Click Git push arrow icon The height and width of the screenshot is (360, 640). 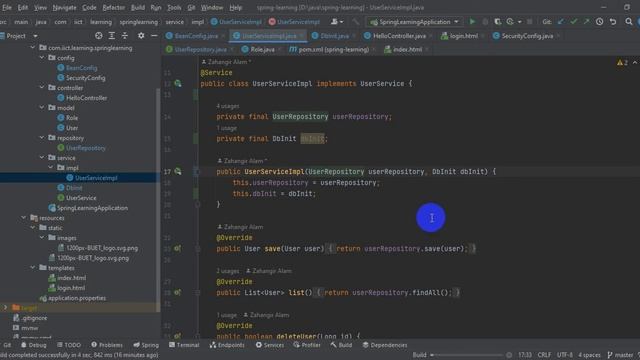pyautogui.click(x=587, y=22)
